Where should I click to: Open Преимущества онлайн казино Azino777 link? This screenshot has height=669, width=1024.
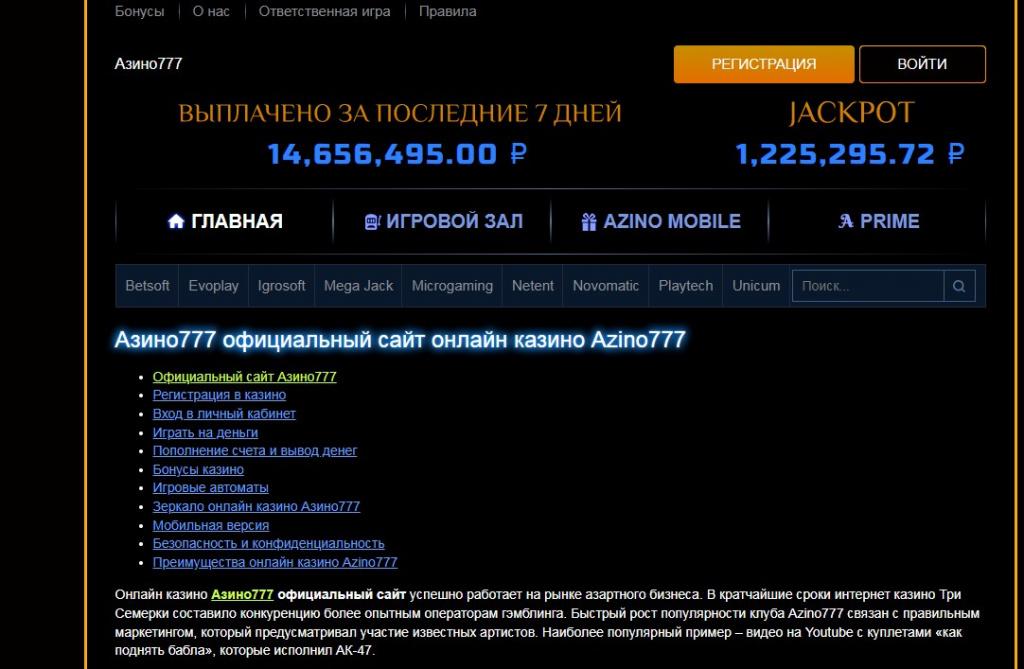[275, 563]
